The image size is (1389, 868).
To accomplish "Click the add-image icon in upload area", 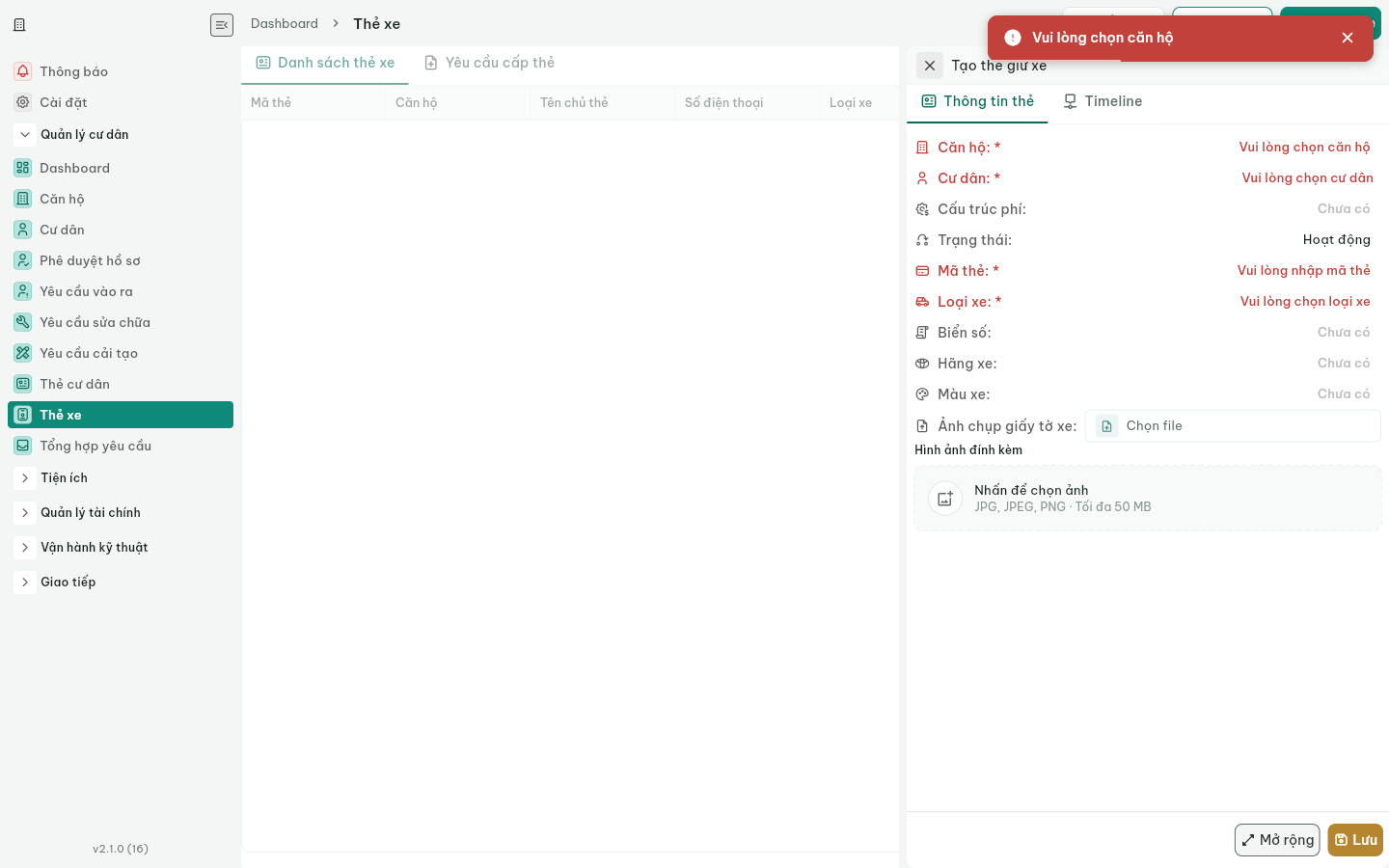I will click(x=945, y=499).
